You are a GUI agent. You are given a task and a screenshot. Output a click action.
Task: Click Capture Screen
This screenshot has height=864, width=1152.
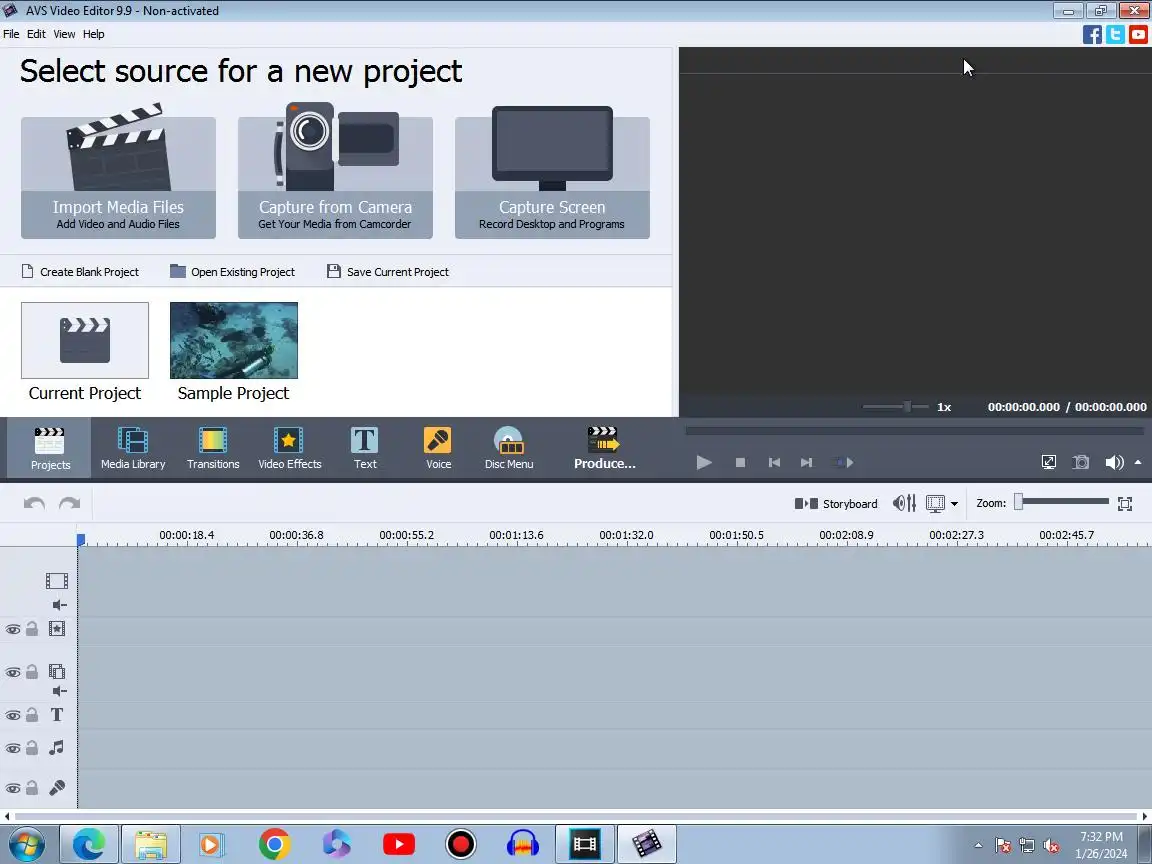[x=552, y=178]
